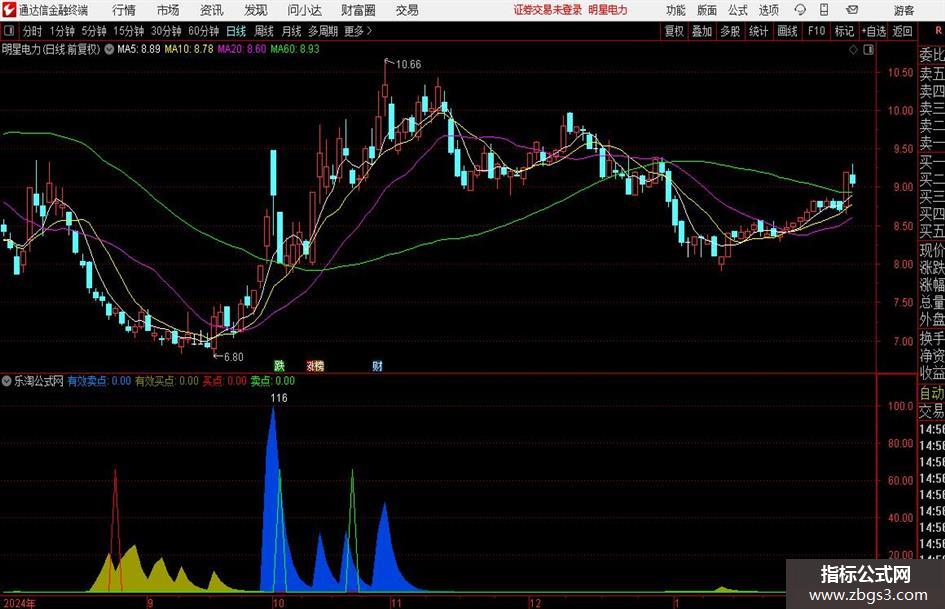Select the 月线 monthly chart tab
This screenshot has width=945, height=609.
click(x=291, y=31)
